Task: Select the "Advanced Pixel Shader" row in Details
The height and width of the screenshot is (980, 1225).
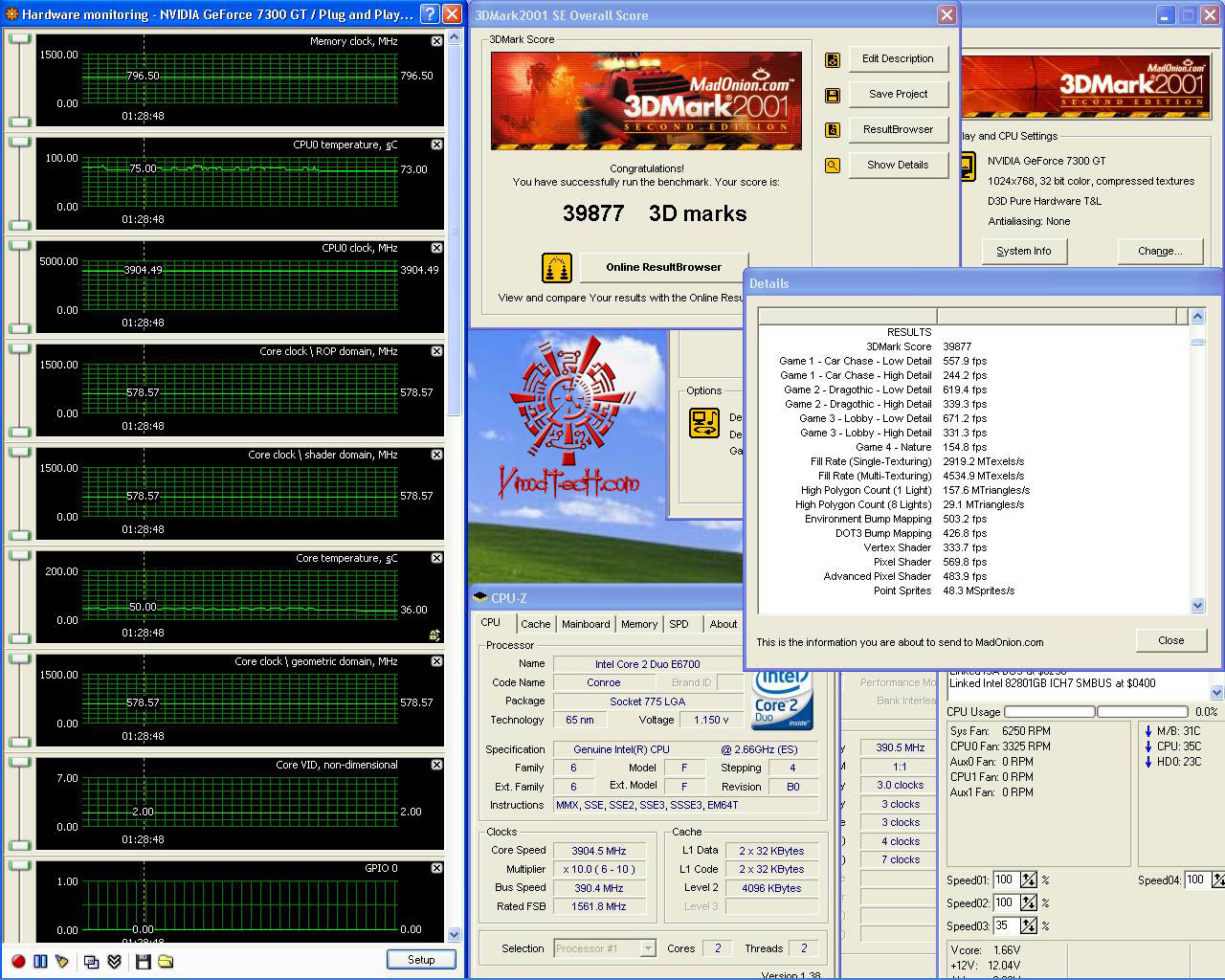Action: [974, 576]
